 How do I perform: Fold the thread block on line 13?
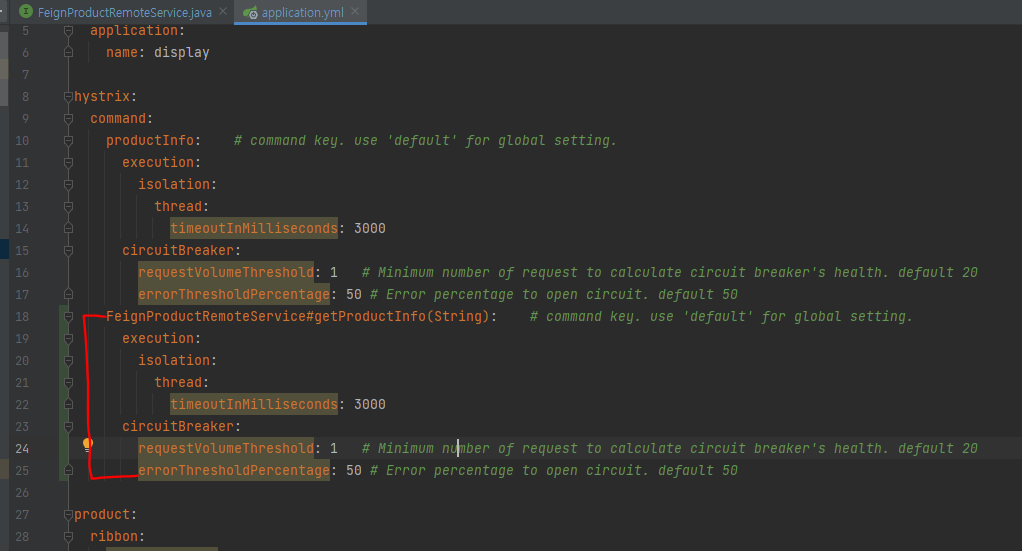click(68, 207)
